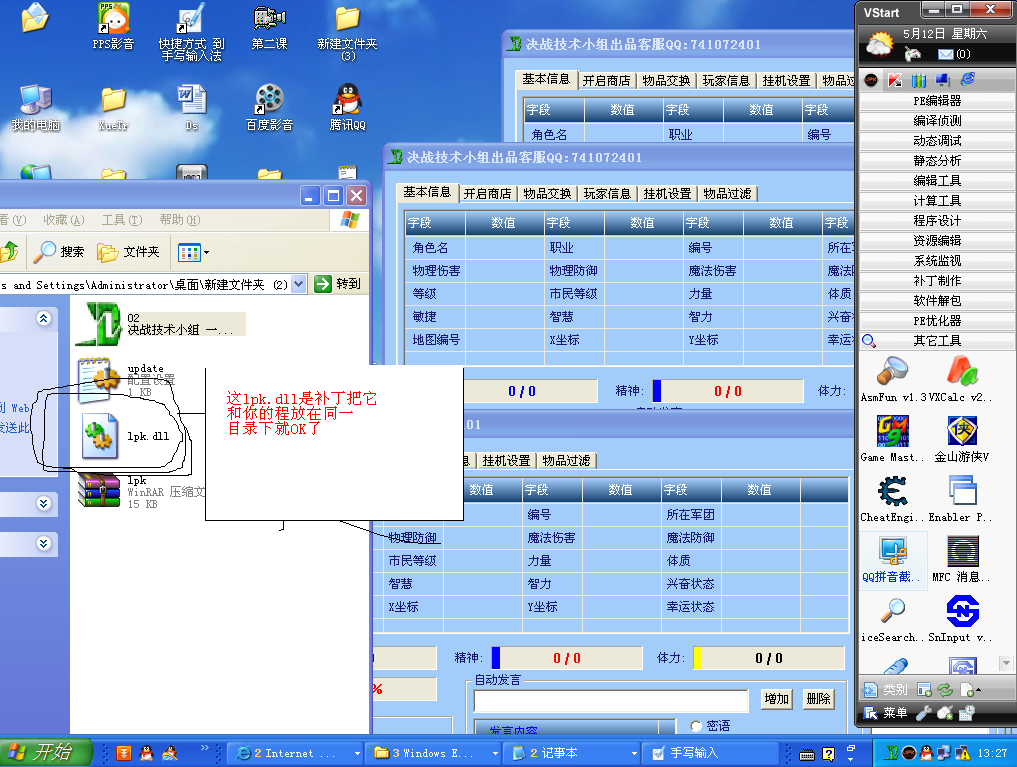Image resolution: width=1017 pixels, height=767 pixels.
Task: Switch to 物品交换 tab in middle 决战 window
Action: [x=547, y=194]
